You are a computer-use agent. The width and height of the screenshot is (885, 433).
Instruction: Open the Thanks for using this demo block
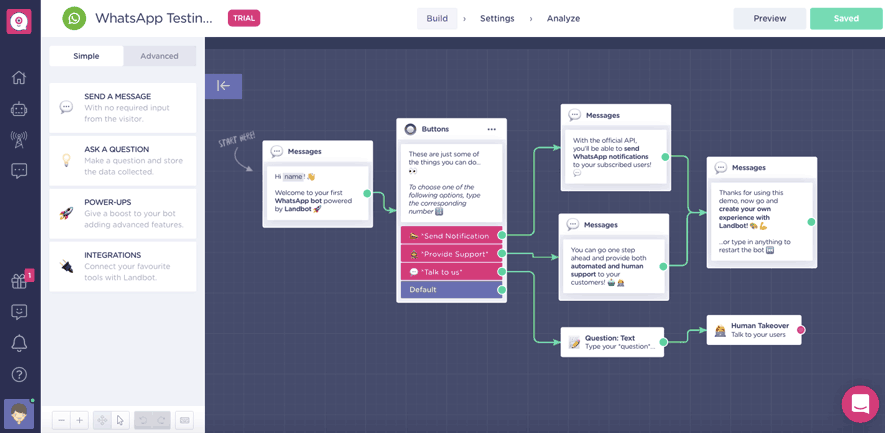pyautogui.click(x=761, y=212)
